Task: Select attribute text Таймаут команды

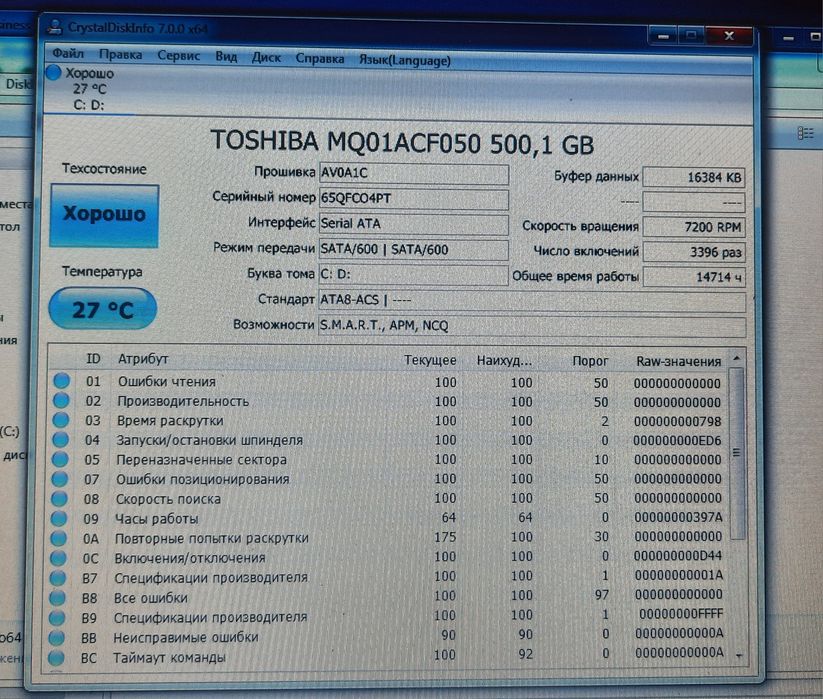Action: click(x=169, y=658)
